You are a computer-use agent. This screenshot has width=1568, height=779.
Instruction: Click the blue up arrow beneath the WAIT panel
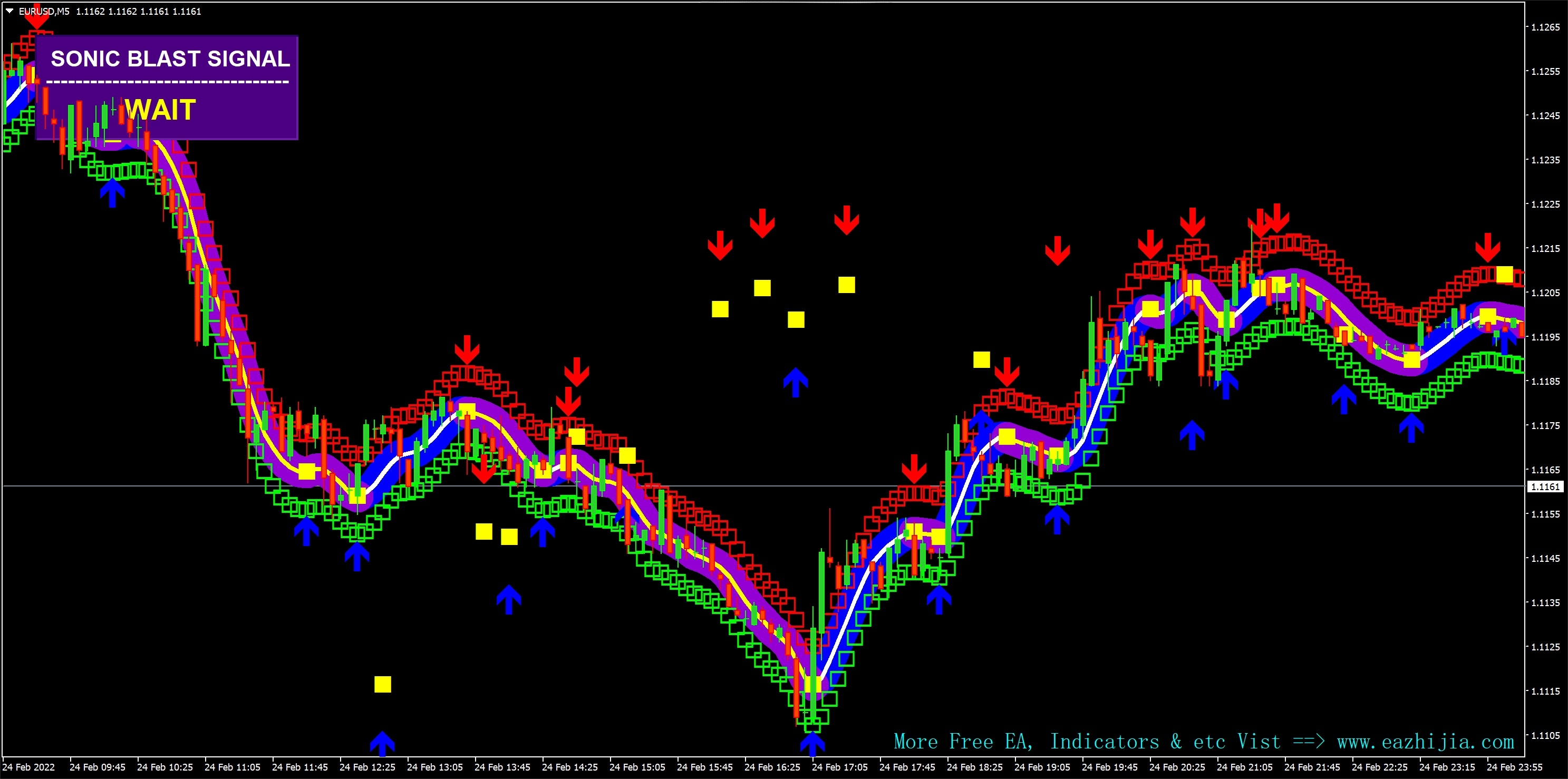click(112, 192)
